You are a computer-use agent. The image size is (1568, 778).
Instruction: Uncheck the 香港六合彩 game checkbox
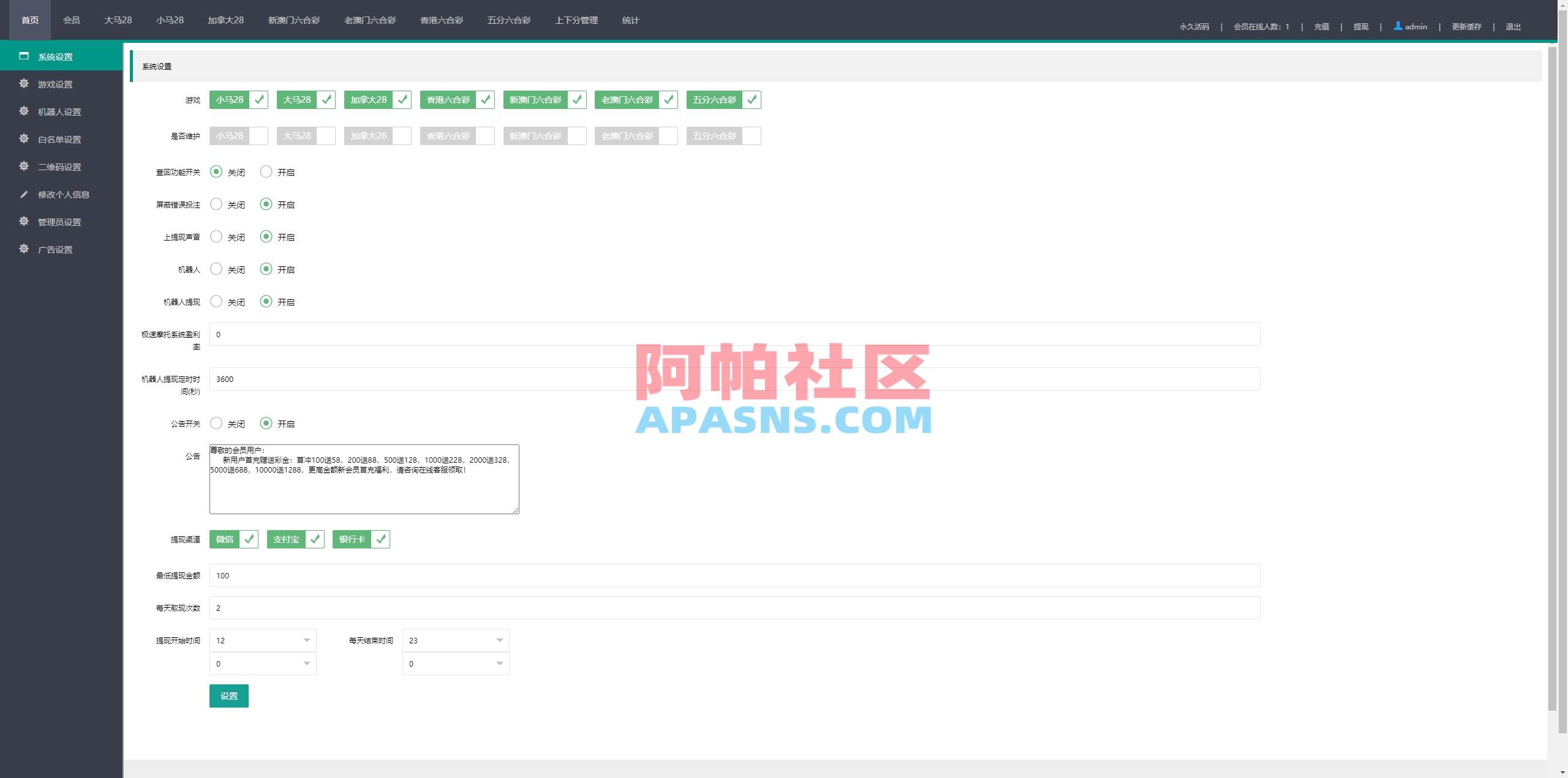485,99
